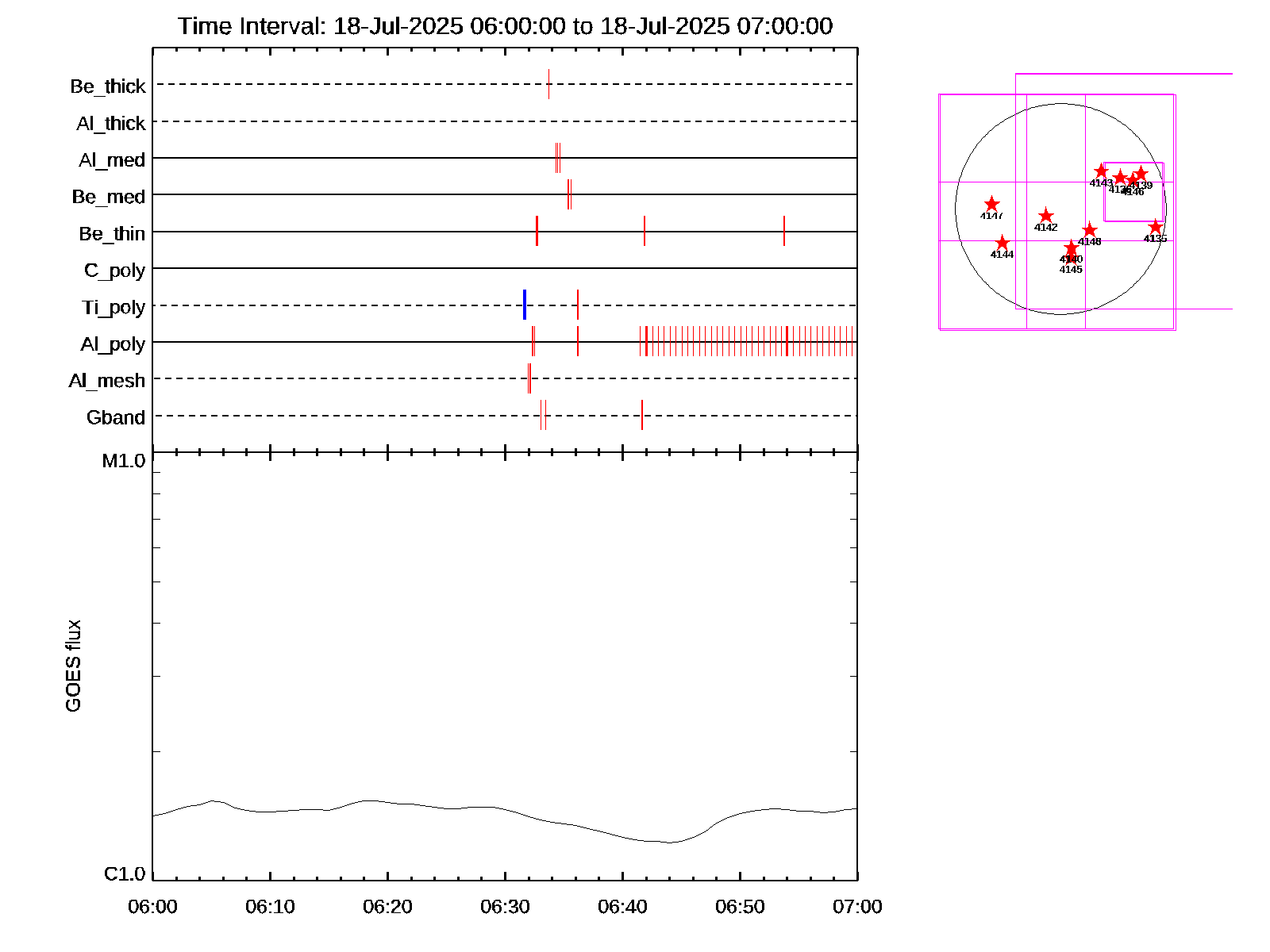Click the blue Ti_poly exposure marker
The height and width of the screenshot is (952, 1270).
point(525,305)
